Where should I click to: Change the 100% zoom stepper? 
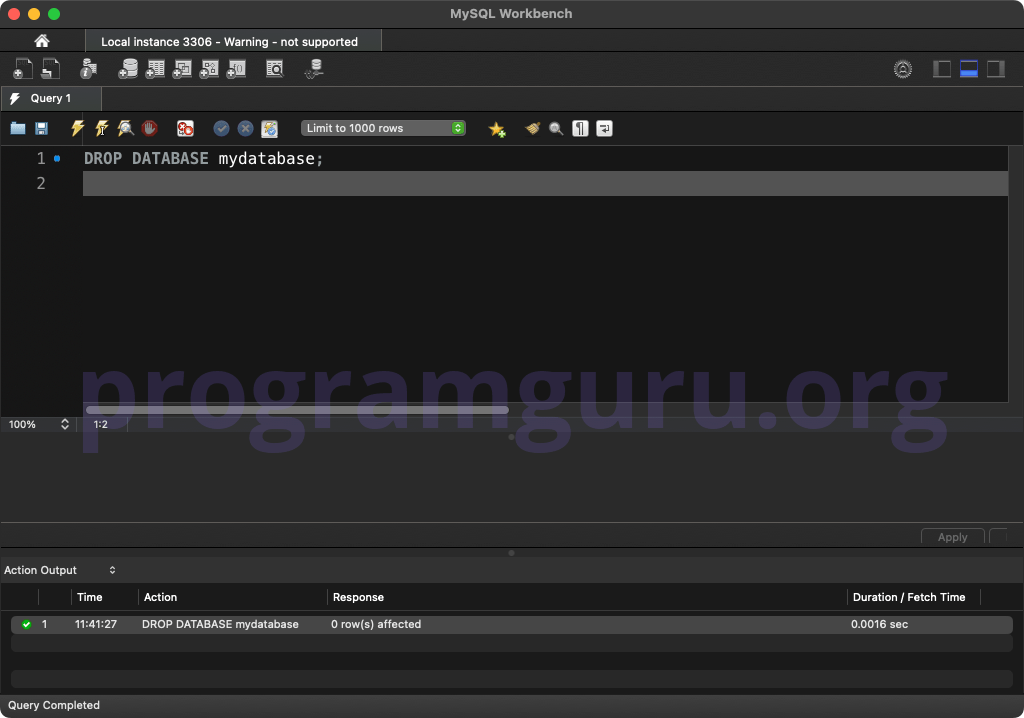click(x=65, y=424)
